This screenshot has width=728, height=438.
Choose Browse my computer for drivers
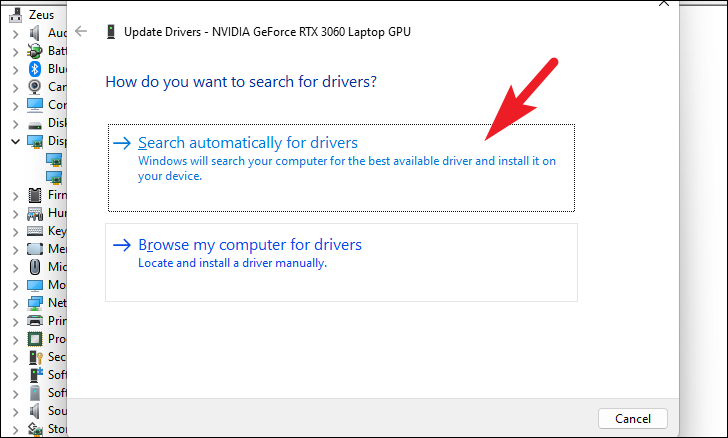(x=341, y=262)
